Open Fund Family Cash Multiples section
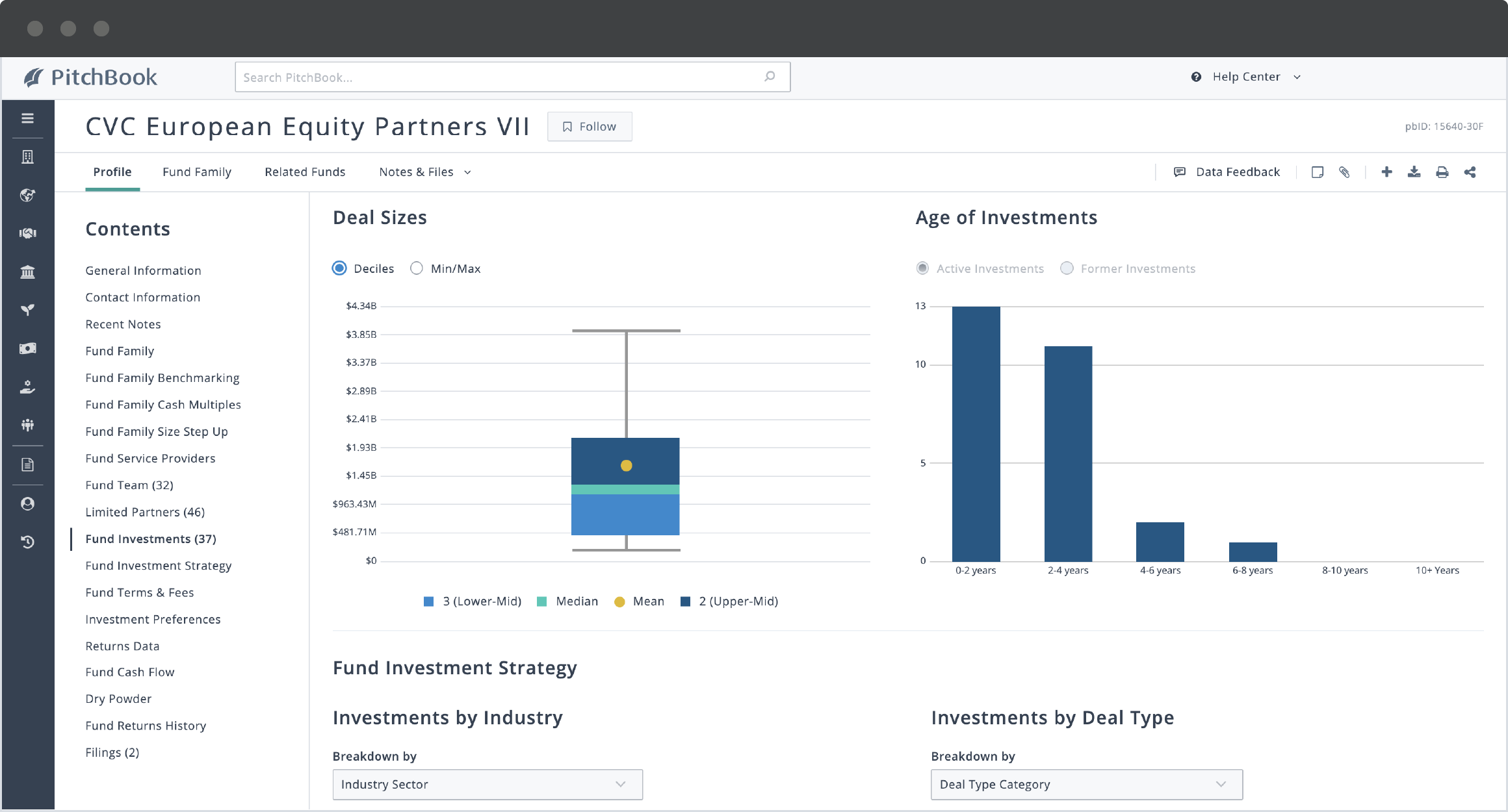Image resolution: width=1508 pixels, height=812 pixels. pyautogui.click(x=163, y=405)
